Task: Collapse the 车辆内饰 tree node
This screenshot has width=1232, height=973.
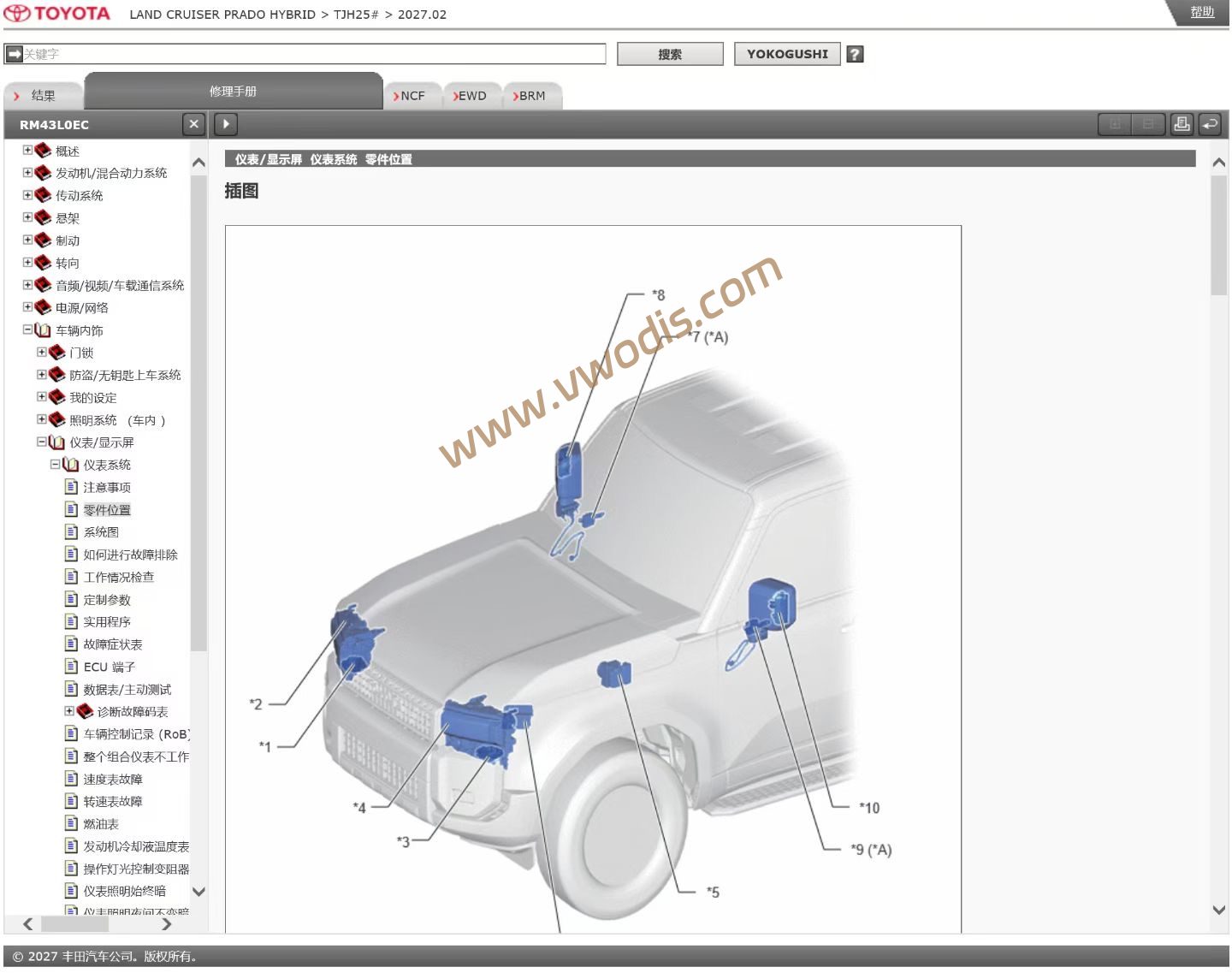Action: (x=27, y=329)
